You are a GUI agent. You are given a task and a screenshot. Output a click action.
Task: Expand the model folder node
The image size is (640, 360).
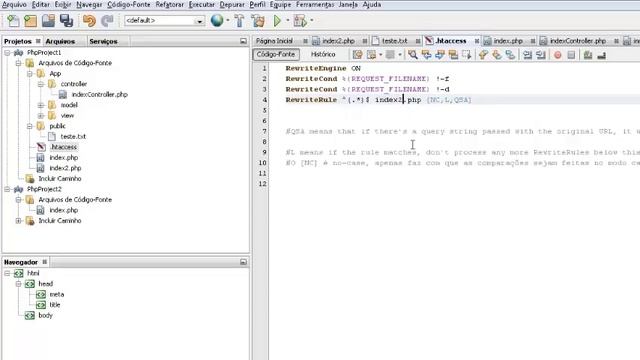click(x=41, y=105)
